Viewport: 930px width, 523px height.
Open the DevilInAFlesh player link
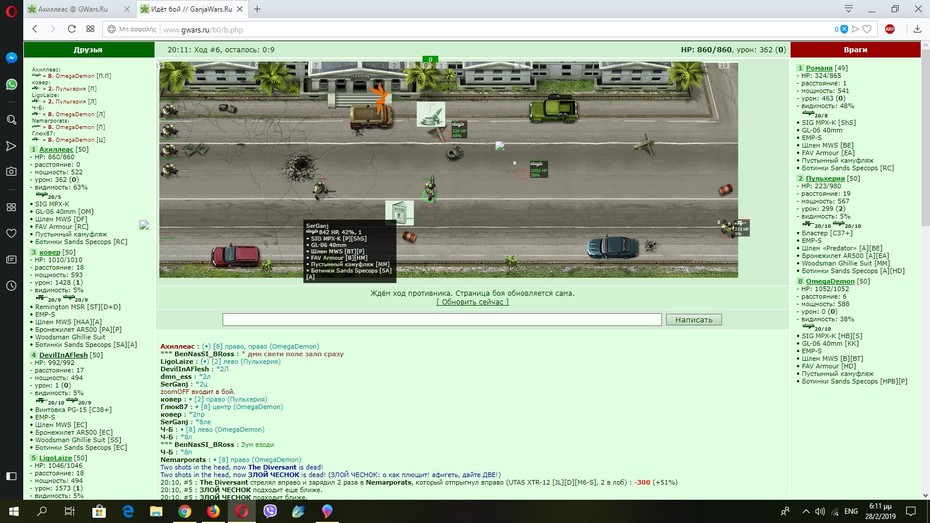pyautogui.click(x=63, y=355)
